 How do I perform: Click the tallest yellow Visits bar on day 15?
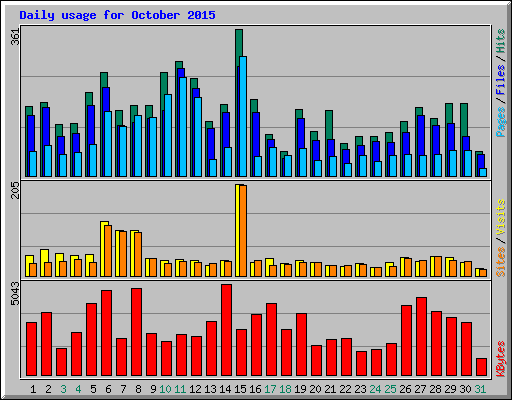coord(237,230)
